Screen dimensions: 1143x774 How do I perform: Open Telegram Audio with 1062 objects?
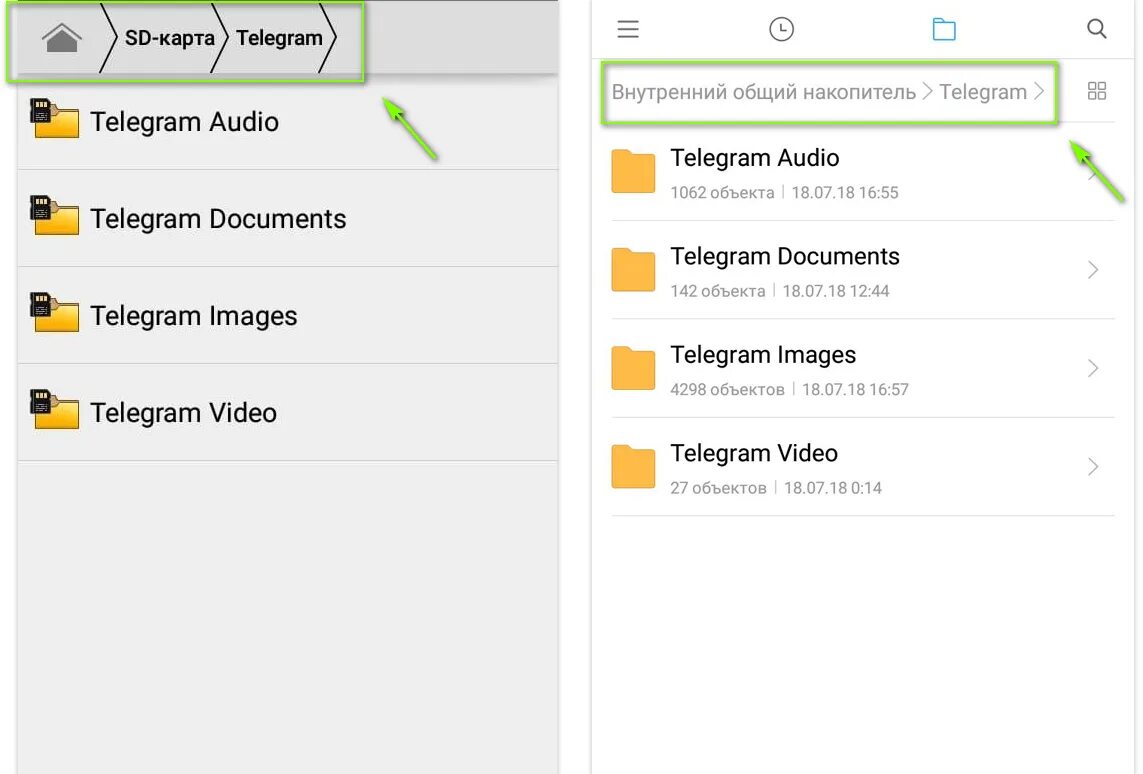pyautogui.click(x=862, y=172)
